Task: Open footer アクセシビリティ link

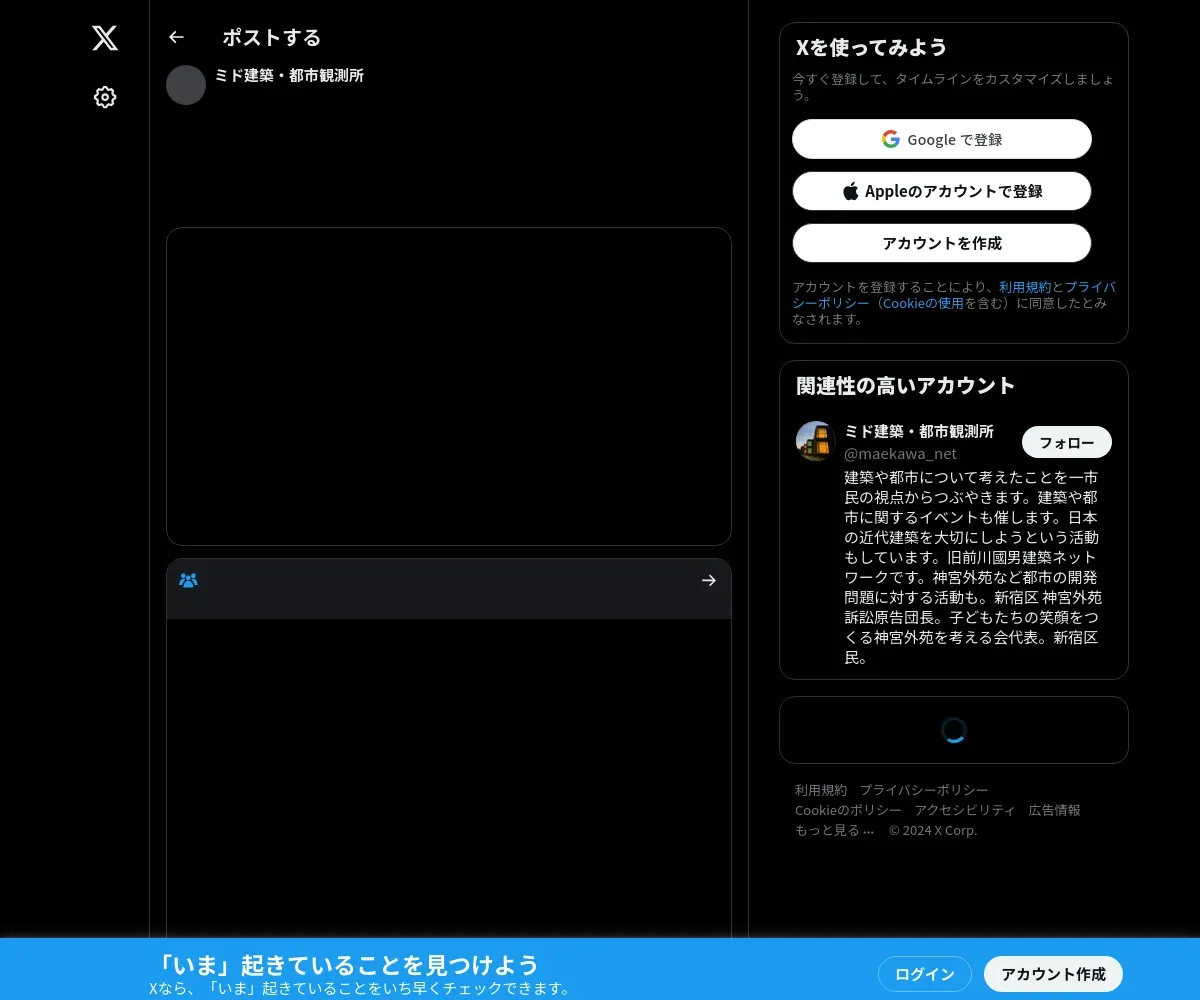Action: [965, 810]
